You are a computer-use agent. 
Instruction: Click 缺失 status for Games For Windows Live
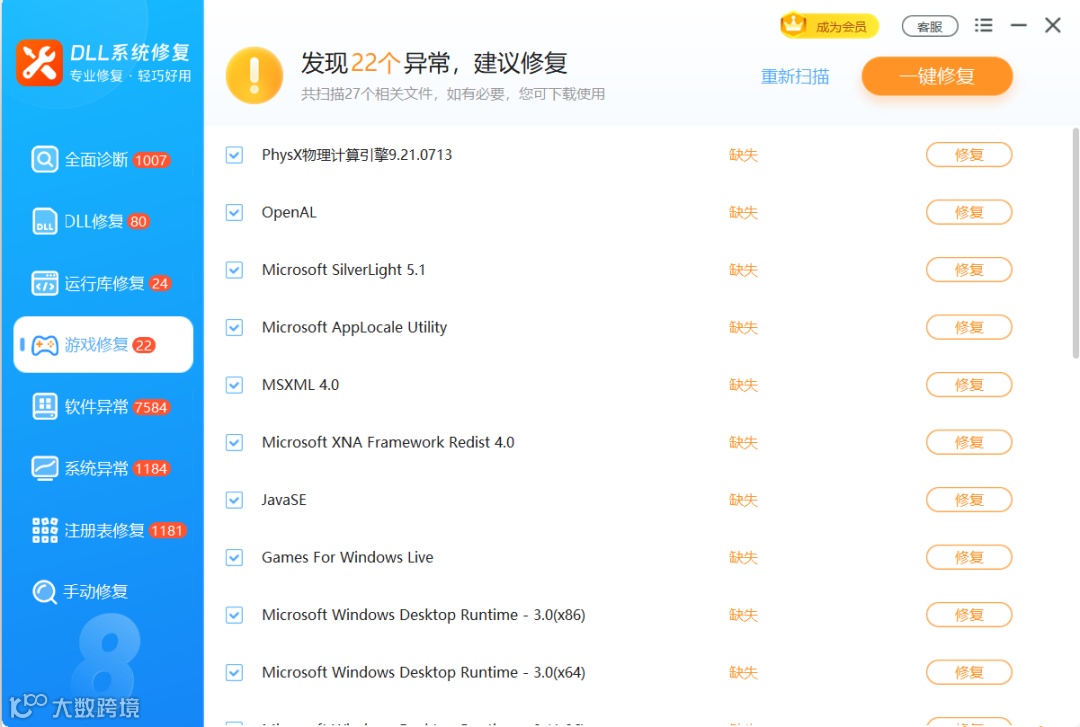coord(743,557)
